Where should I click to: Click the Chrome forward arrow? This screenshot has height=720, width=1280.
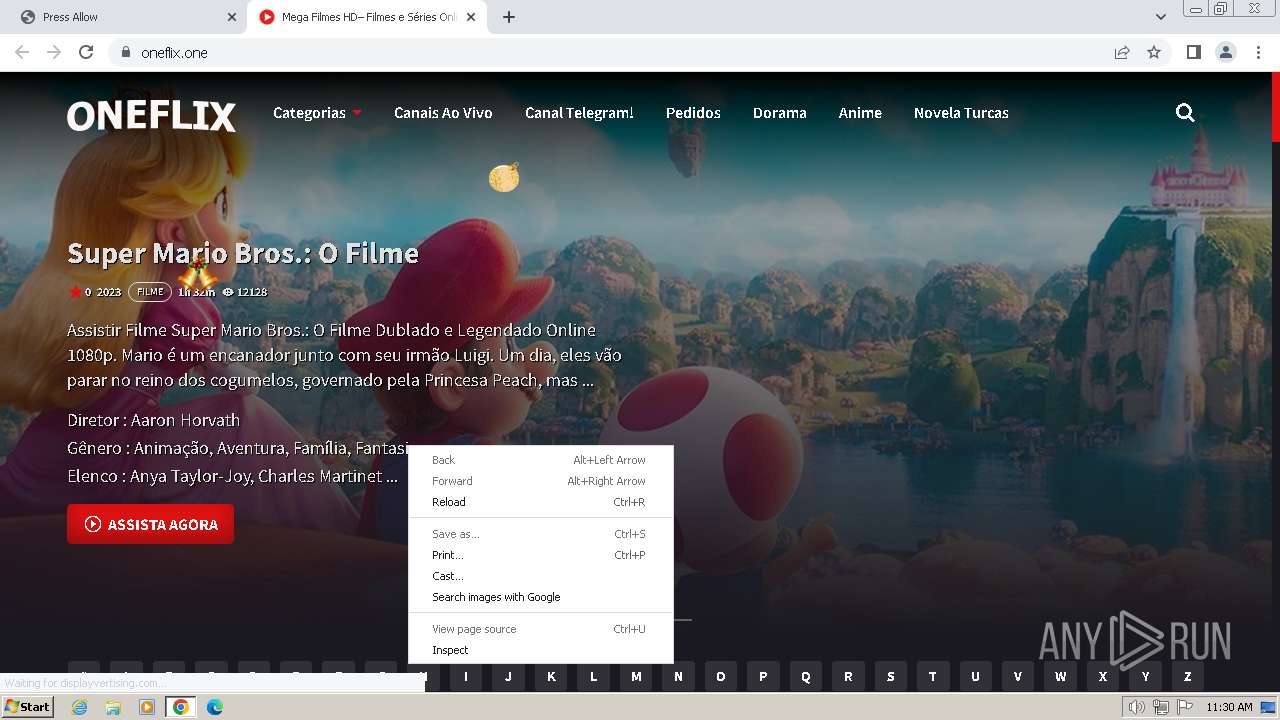click(x=54, y=52)
